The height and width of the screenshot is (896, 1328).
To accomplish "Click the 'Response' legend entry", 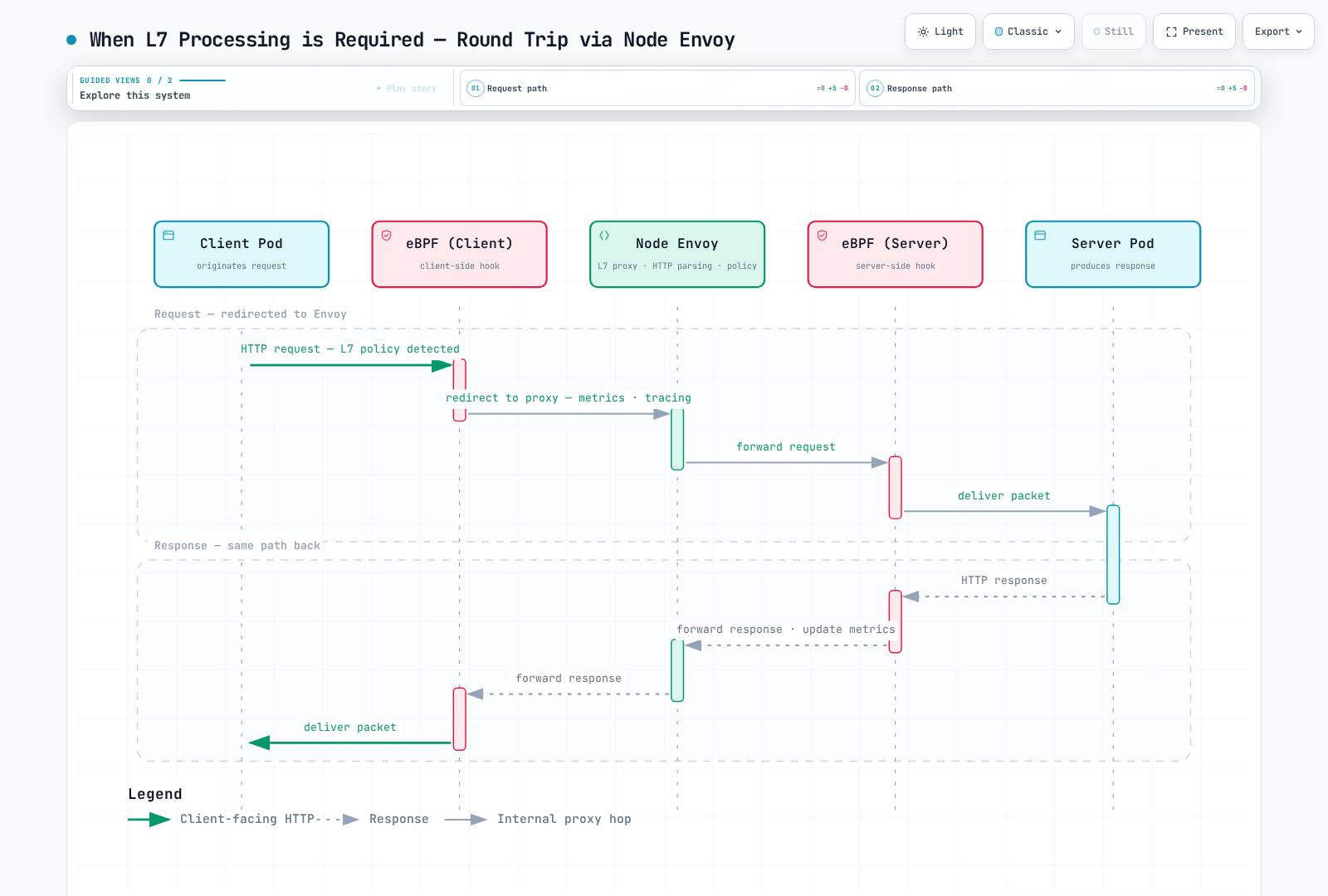I will (374, 820).
